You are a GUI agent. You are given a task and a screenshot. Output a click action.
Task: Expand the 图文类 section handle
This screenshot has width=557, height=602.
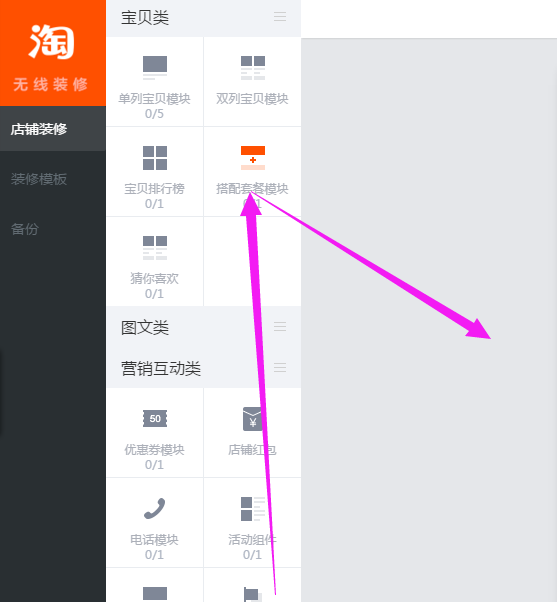(x=280, y=327)
